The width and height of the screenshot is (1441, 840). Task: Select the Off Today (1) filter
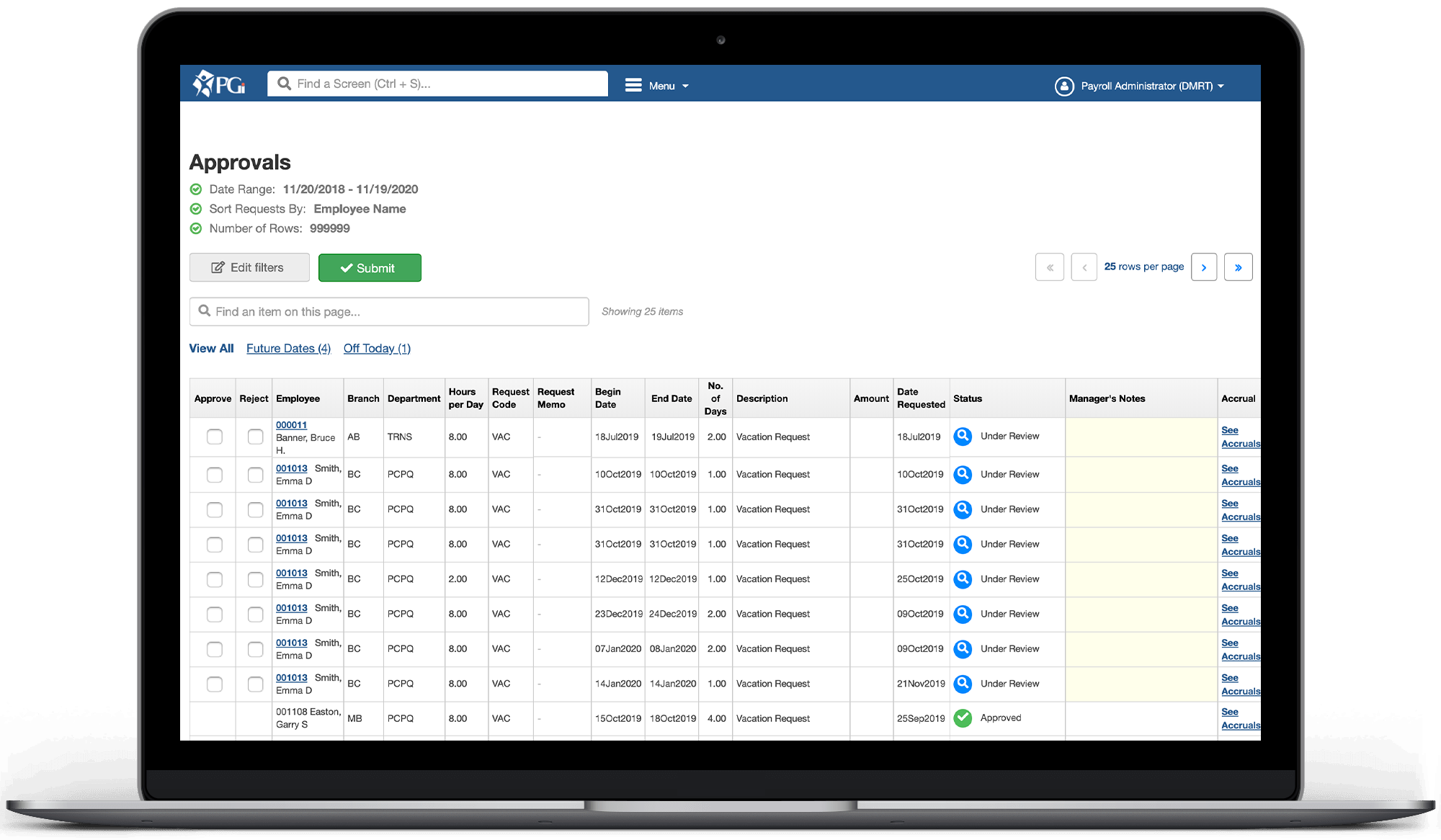click(377, 348)
